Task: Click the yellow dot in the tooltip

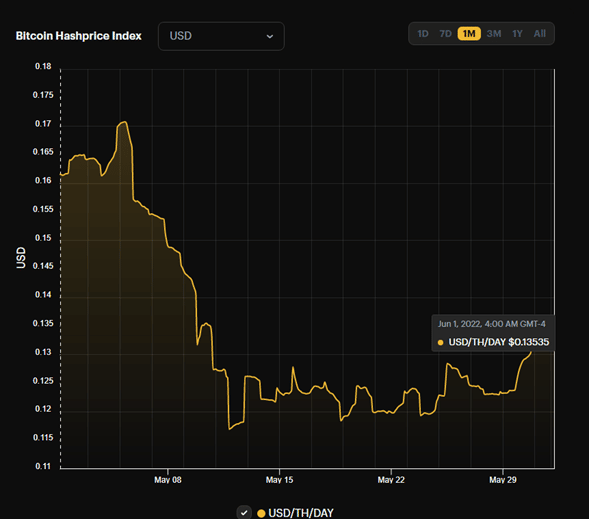Action: (x=441, y=342)
